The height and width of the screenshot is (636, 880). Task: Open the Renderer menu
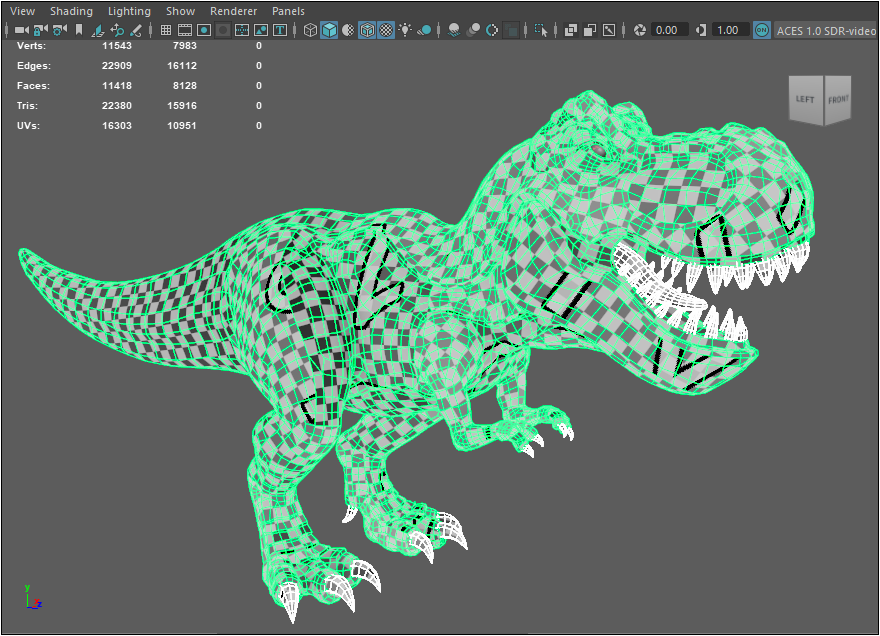coord(233,11)
